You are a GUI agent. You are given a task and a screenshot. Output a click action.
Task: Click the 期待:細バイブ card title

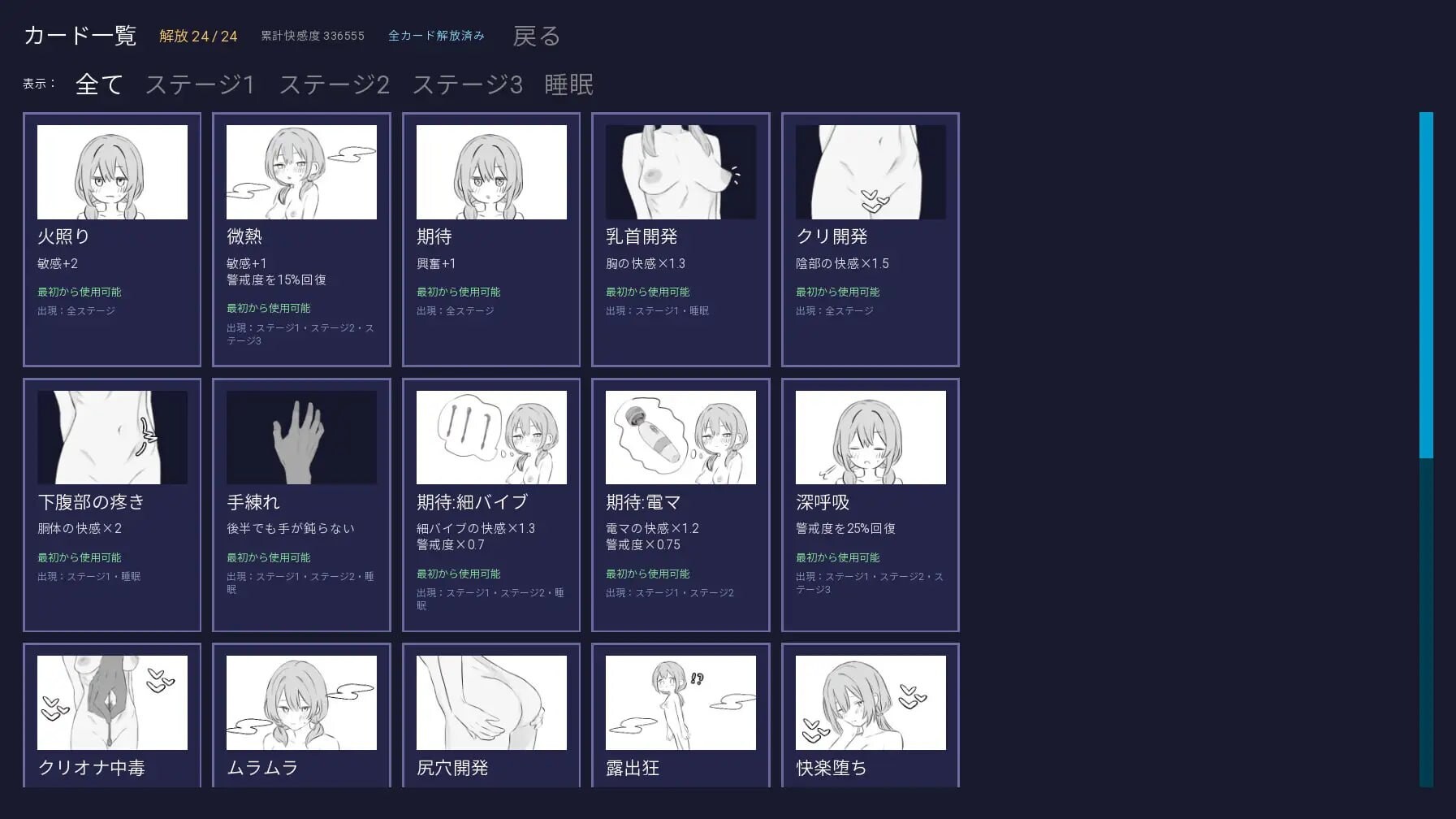point(472,502)
